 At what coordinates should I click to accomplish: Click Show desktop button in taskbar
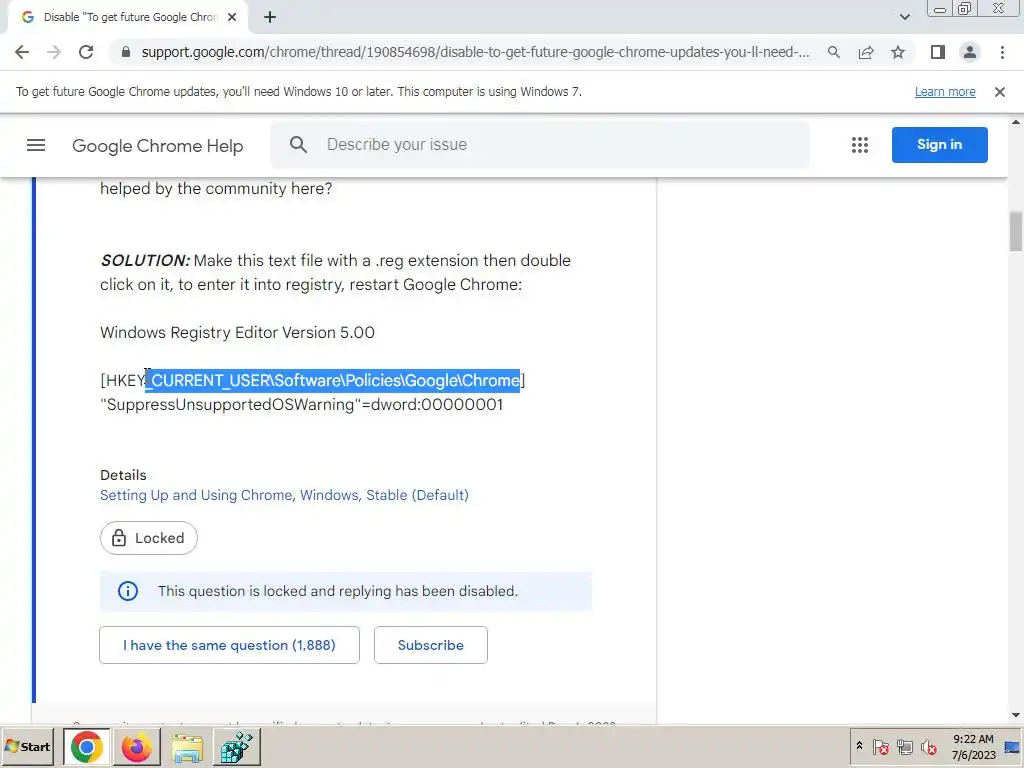pyautogui.click(x=1014, y=746)
